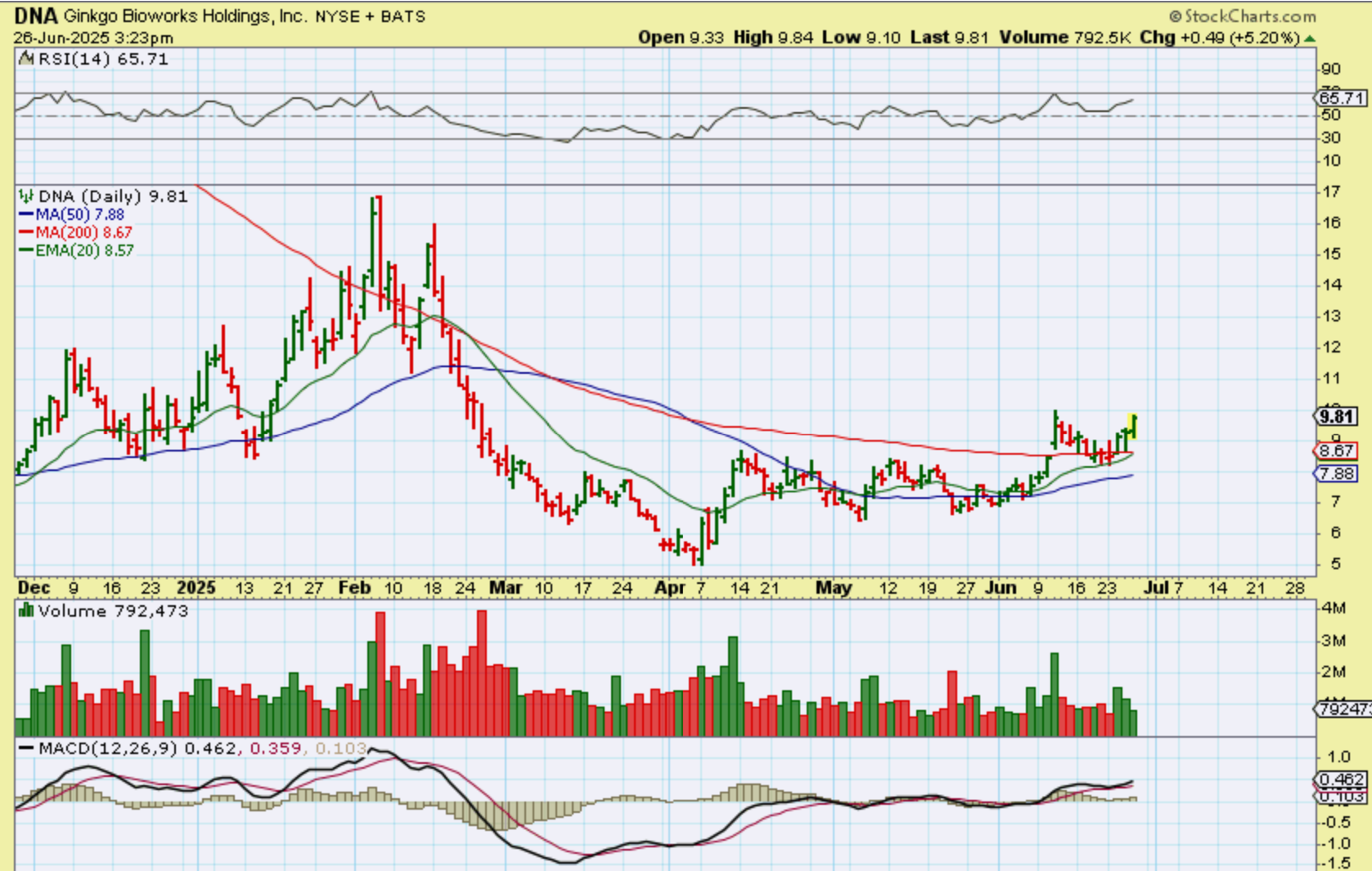Select the green EMA(20) legend swatch
Screen dimensions: 1372x871
[x=26, y=250]
